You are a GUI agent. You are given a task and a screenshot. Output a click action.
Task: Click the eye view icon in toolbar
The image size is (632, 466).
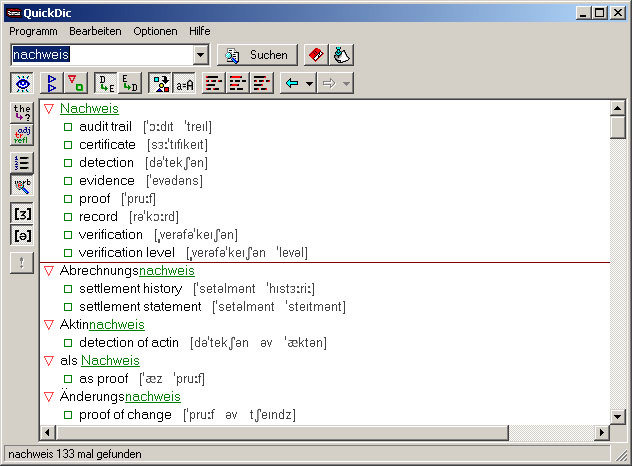(x=23, y=83)
